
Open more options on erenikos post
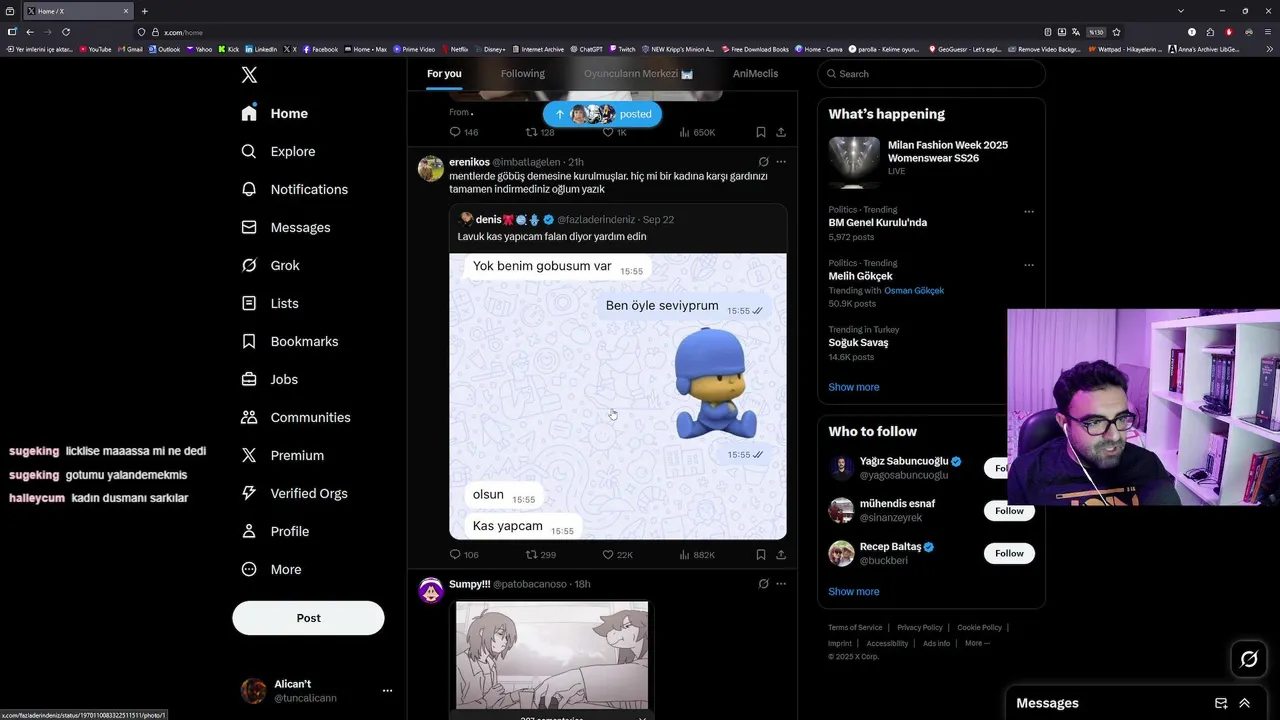tap(781, 162)
